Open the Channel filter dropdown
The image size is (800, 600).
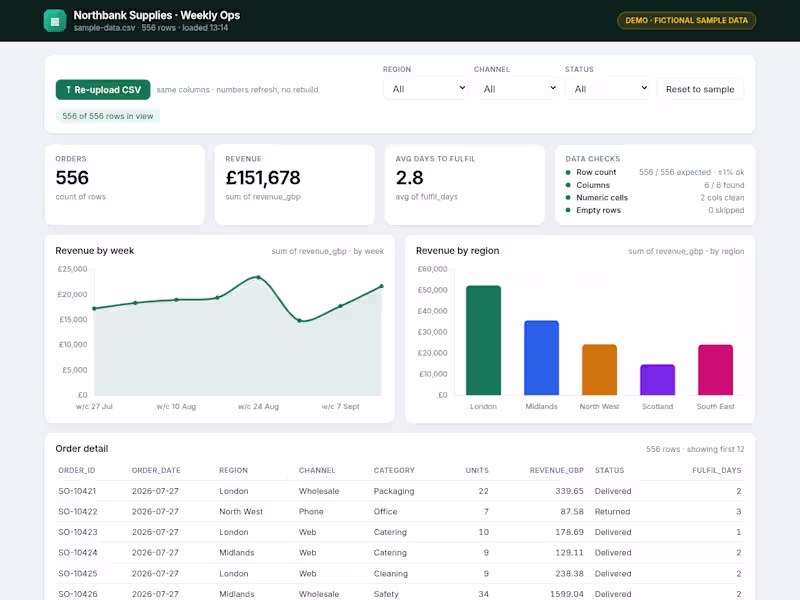(516, 89)
